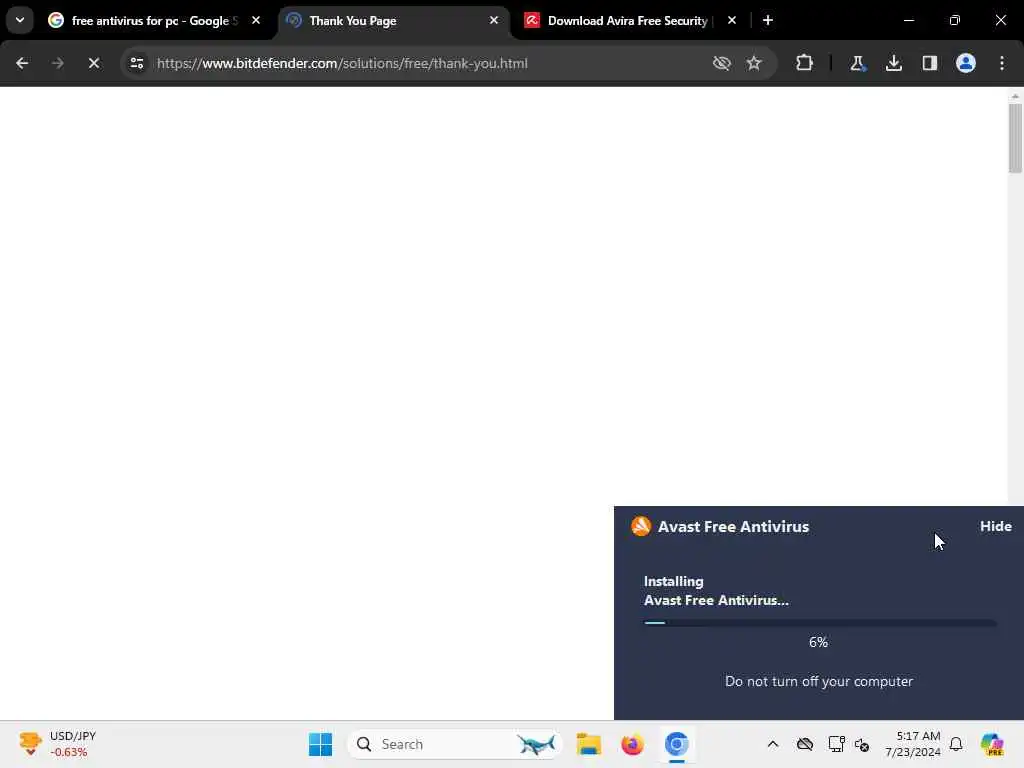Click the 'Avast Free Antivirus' popup title
Screen dimensions: 1024x768
733,526
